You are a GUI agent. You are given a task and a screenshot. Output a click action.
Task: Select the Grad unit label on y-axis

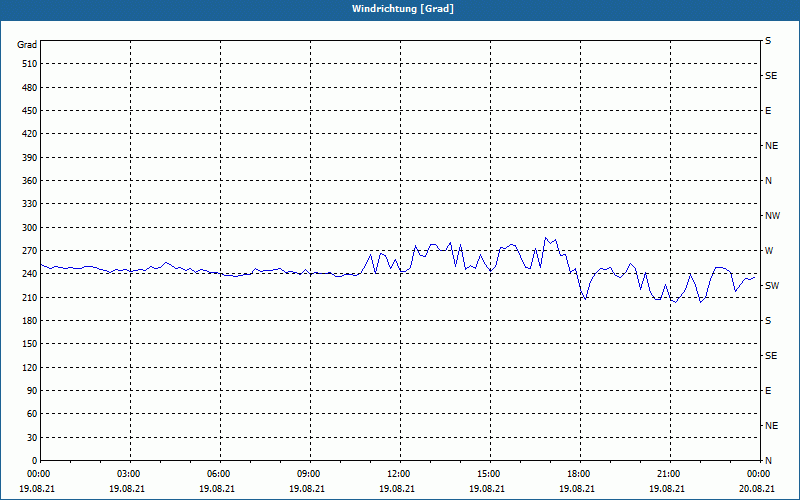27,45
